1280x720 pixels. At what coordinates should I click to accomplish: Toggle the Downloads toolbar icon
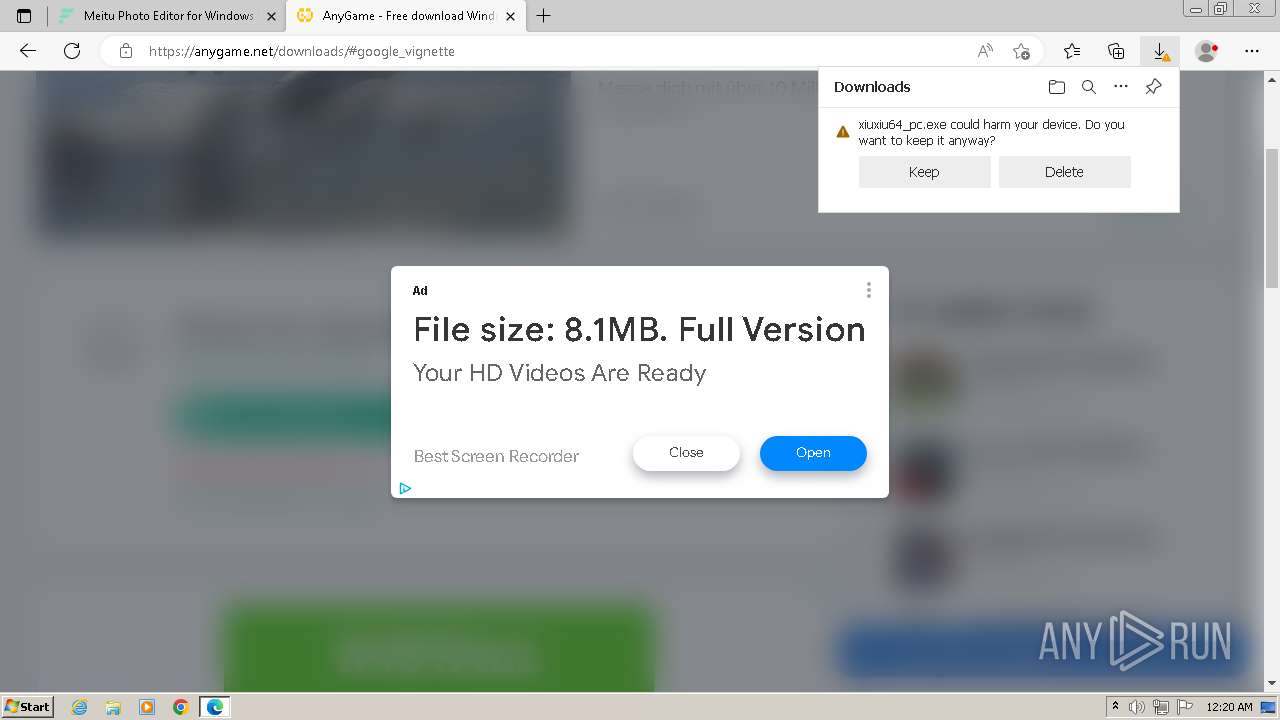[x=1160, y=51]
